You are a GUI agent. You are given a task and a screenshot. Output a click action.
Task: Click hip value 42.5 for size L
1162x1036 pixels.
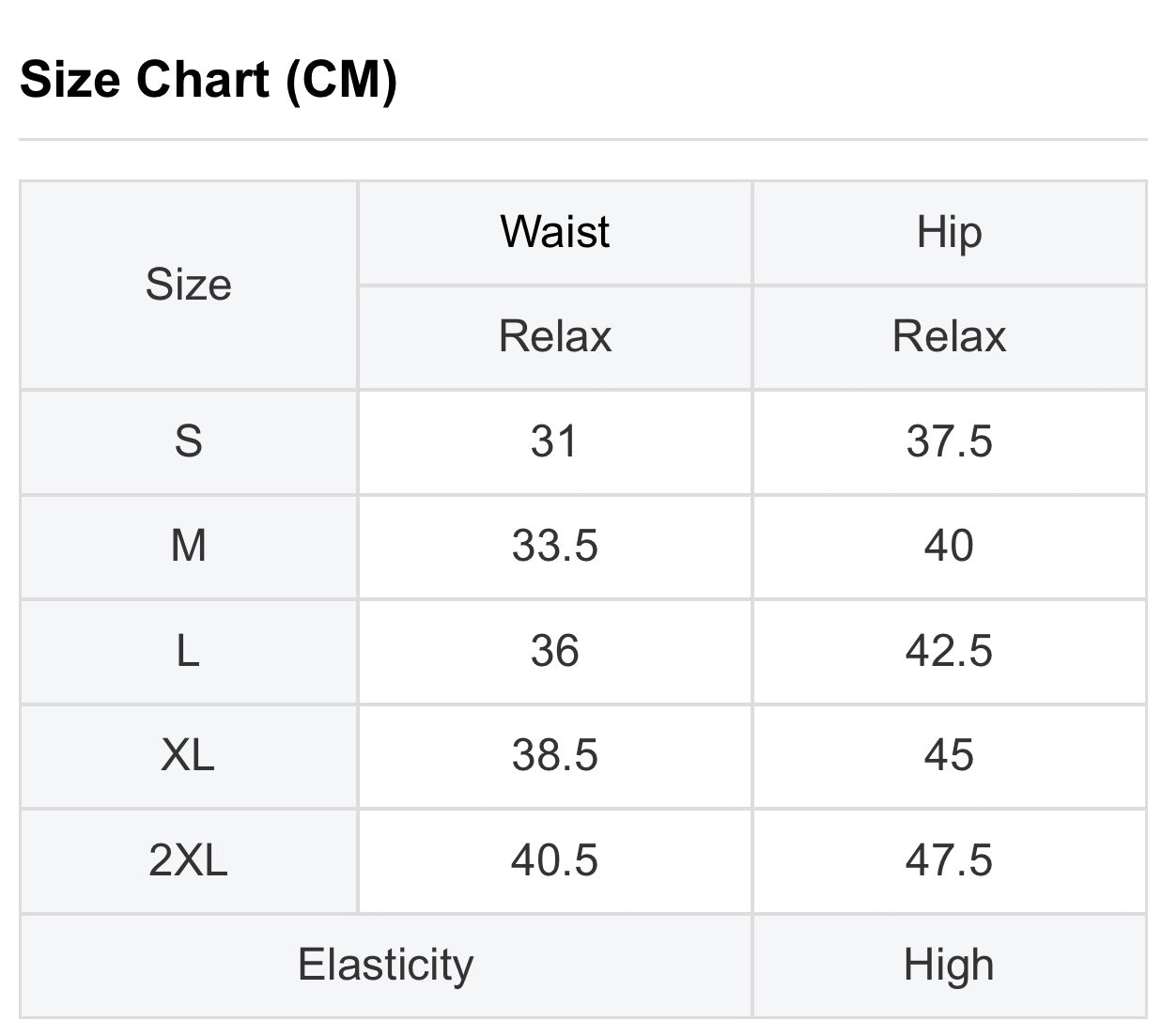pyautogui.click(x=949, y=651)
